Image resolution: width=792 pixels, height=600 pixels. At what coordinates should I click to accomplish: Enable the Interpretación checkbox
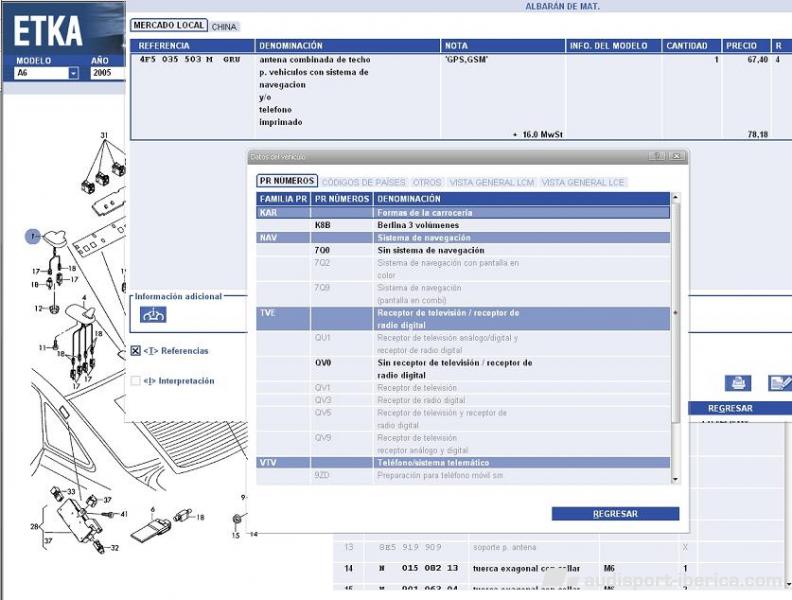(x=135, y=380)
